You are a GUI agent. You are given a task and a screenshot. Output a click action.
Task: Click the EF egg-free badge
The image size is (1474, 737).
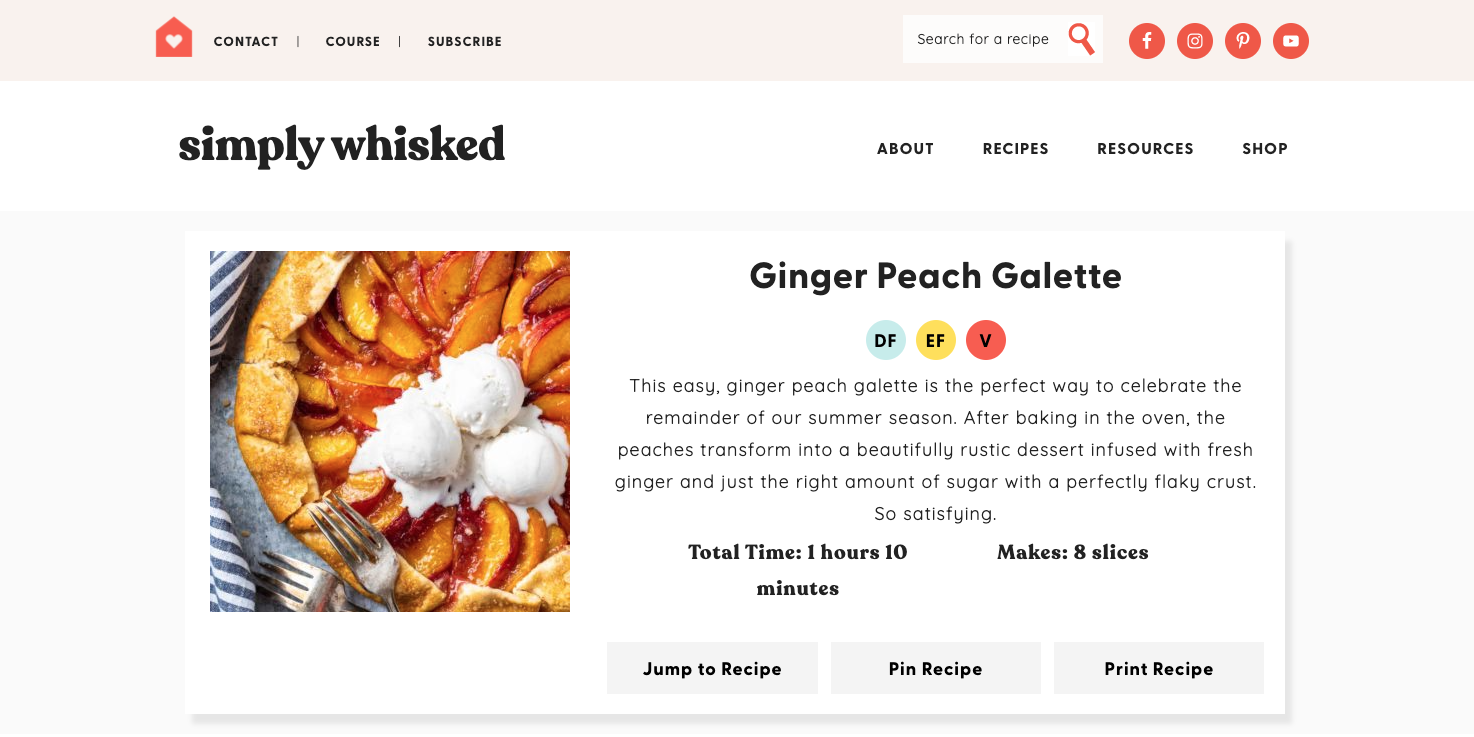[x=935, y=341]
